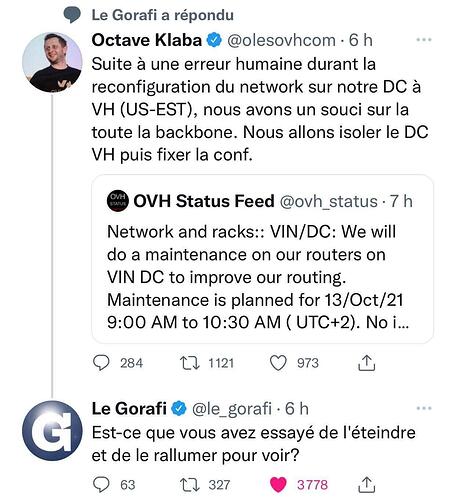Reply to Octave Klaba's tweet
The width and height of the screenshot is (455, 500).
click(101, 363)
